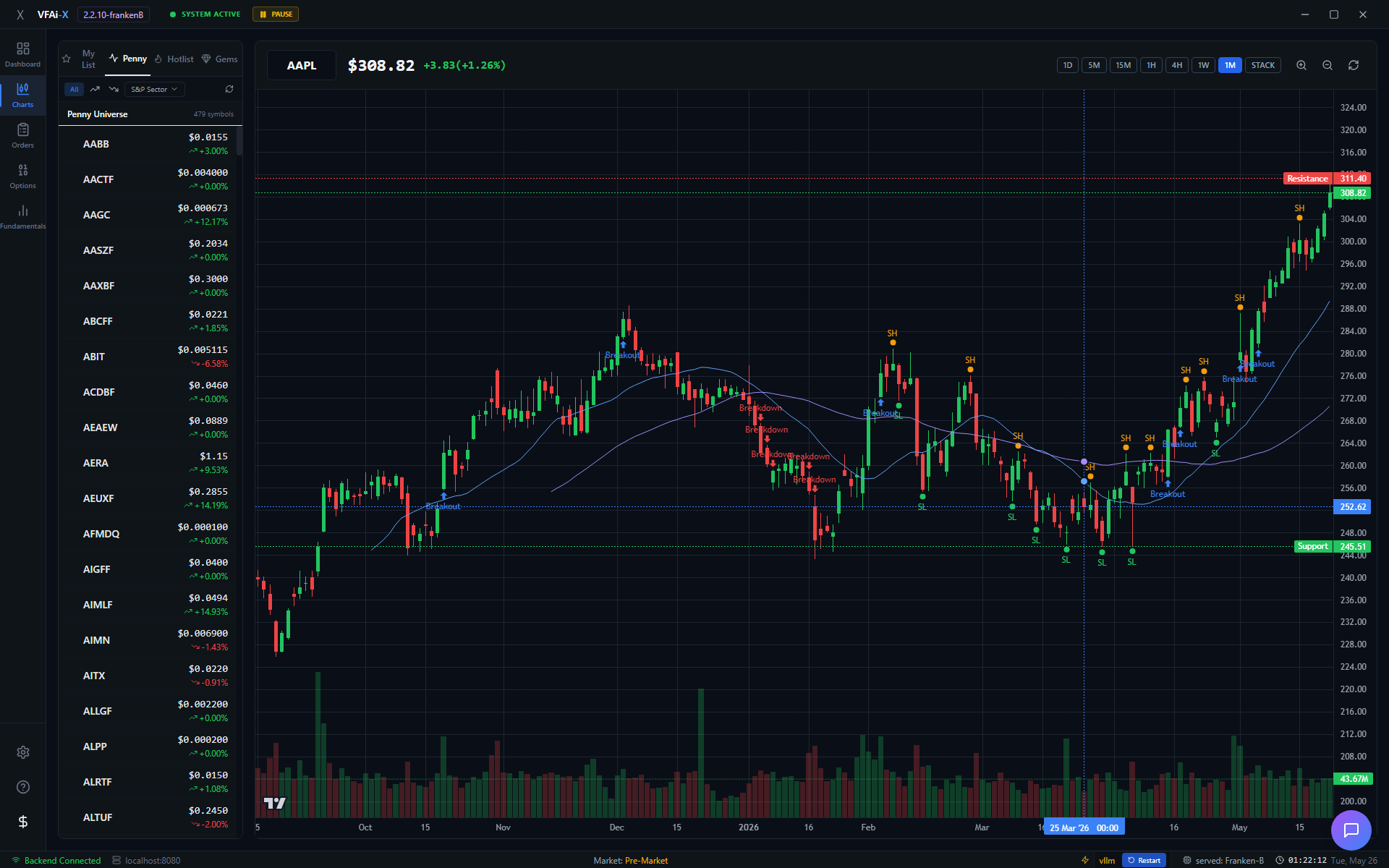Click the green Support 245.51 price label
The width and height of the screenshot is (1389, 868).
[x=1332, y=546]
